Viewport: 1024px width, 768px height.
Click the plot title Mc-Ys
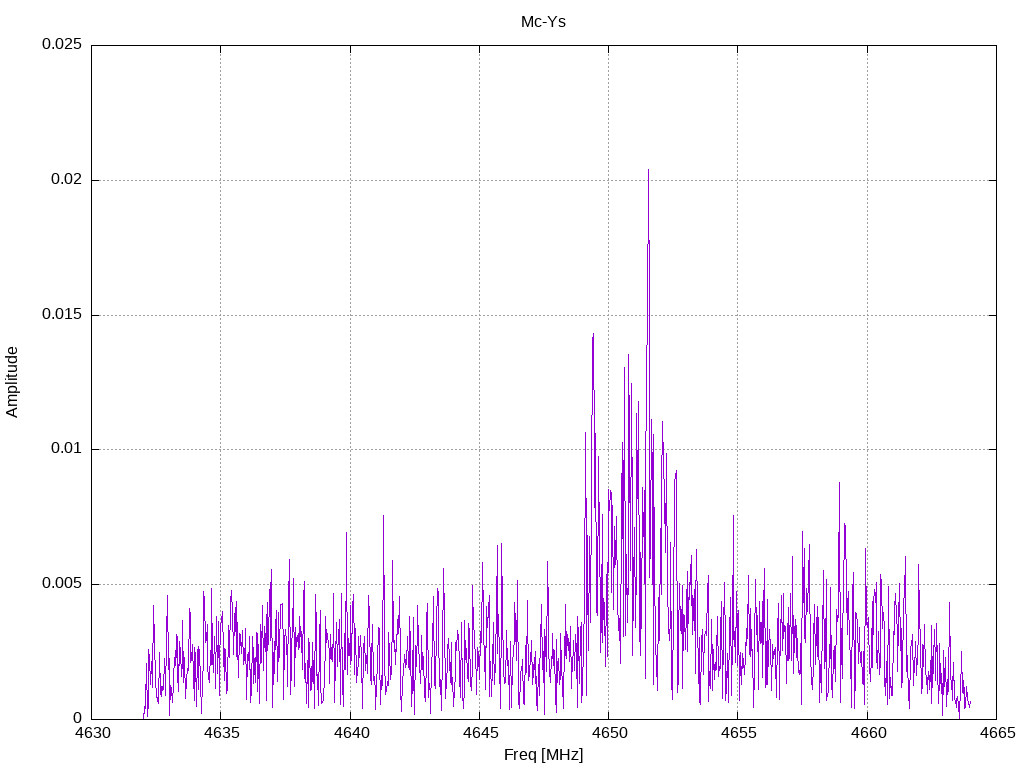[x=543, y=21]
